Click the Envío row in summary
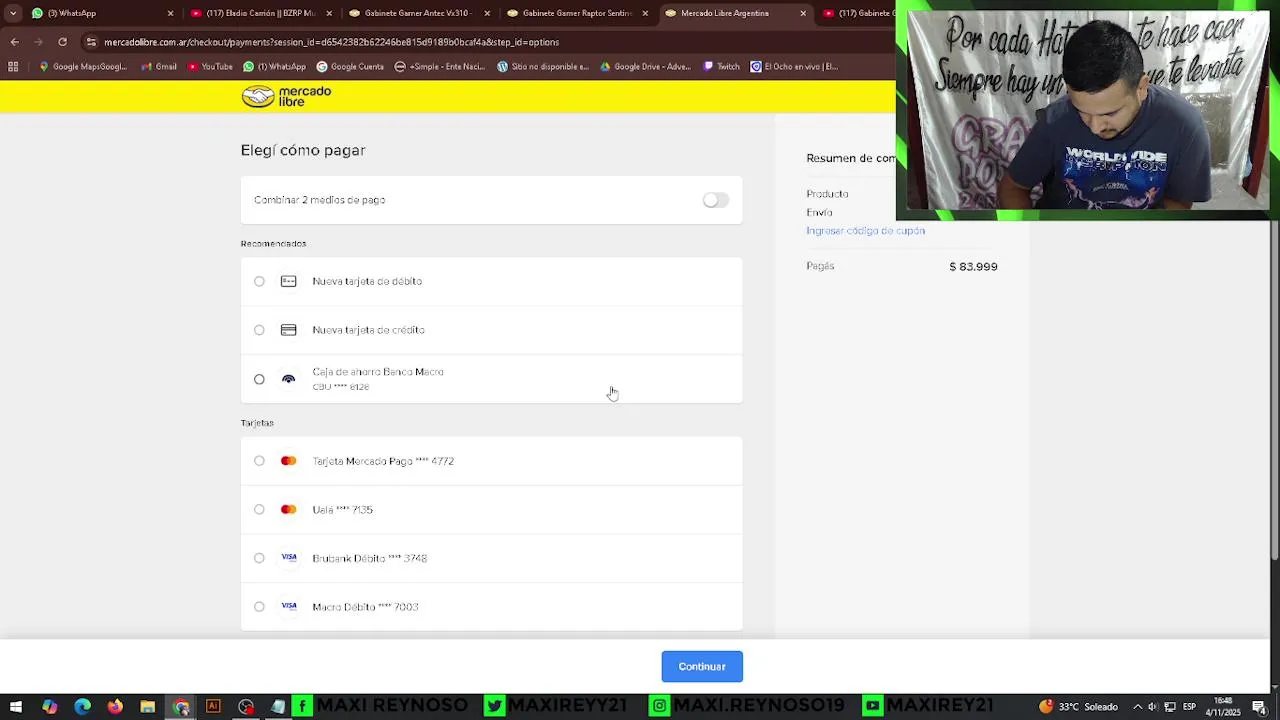This screenshot has width=1280, height=720. (819, 213)
